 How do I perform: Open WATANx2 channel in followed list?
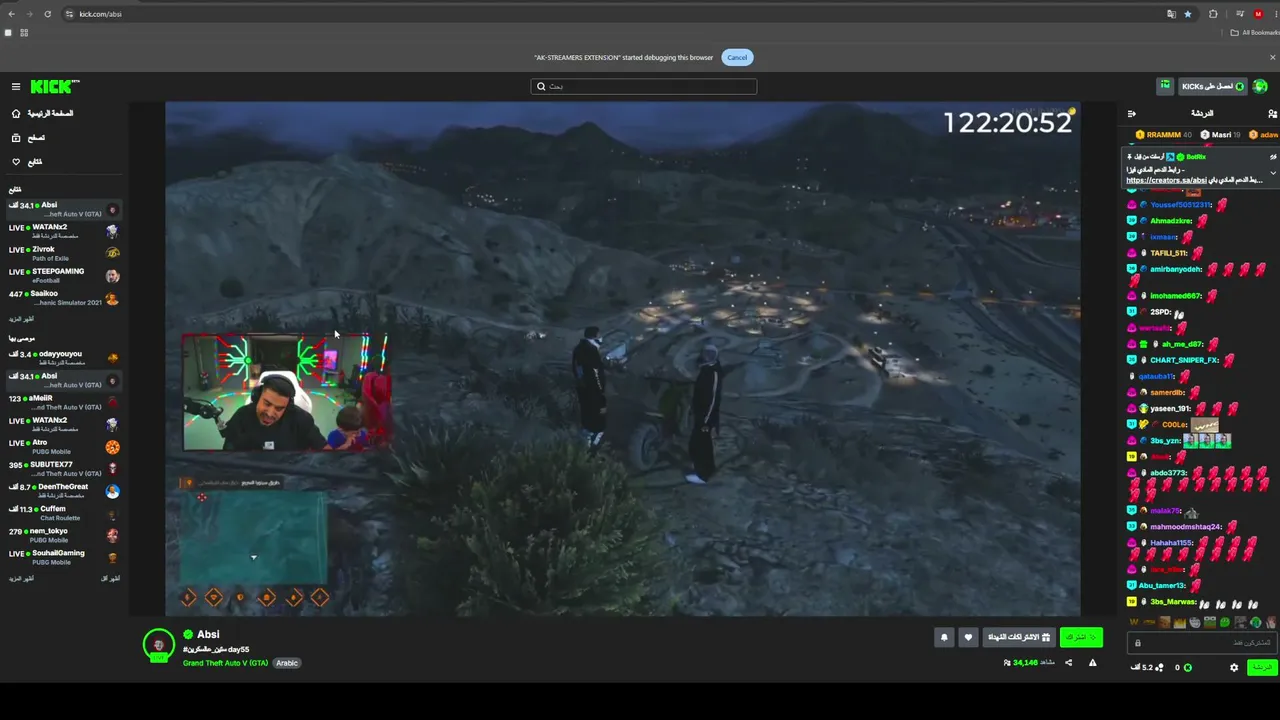pos(64,232)
